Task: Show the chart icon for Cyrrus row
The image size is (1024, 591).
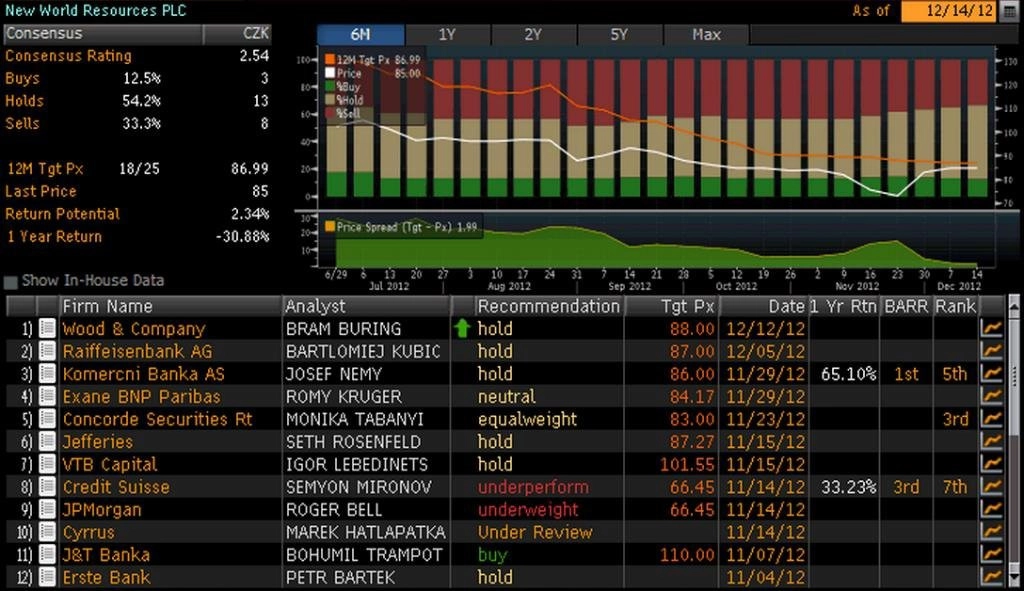Action: tap(991, 532)
